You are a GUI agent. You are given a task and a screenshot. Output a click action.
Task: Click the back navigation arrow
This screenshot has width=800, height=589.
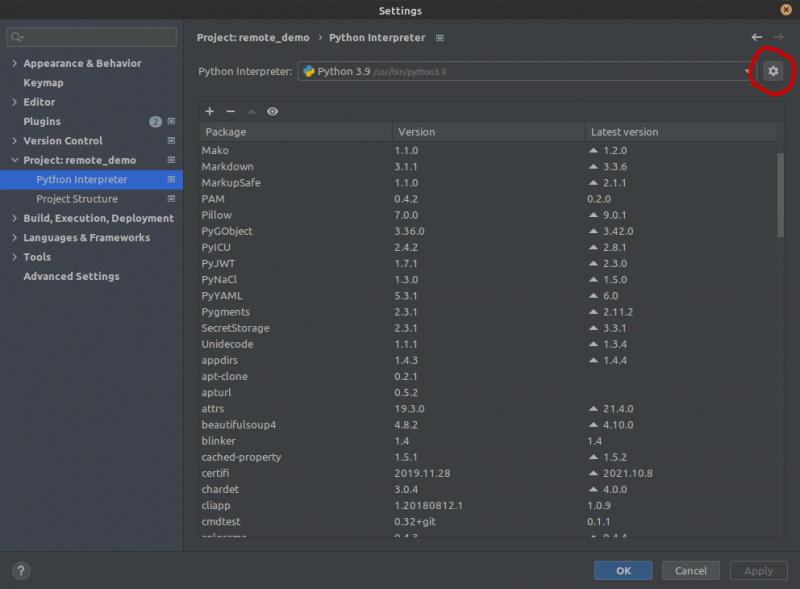tap(757, 36)
